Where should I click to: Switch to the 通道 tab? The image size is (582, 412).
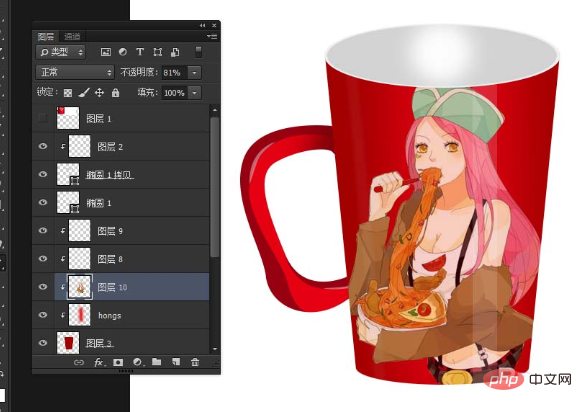pos(72,36)
